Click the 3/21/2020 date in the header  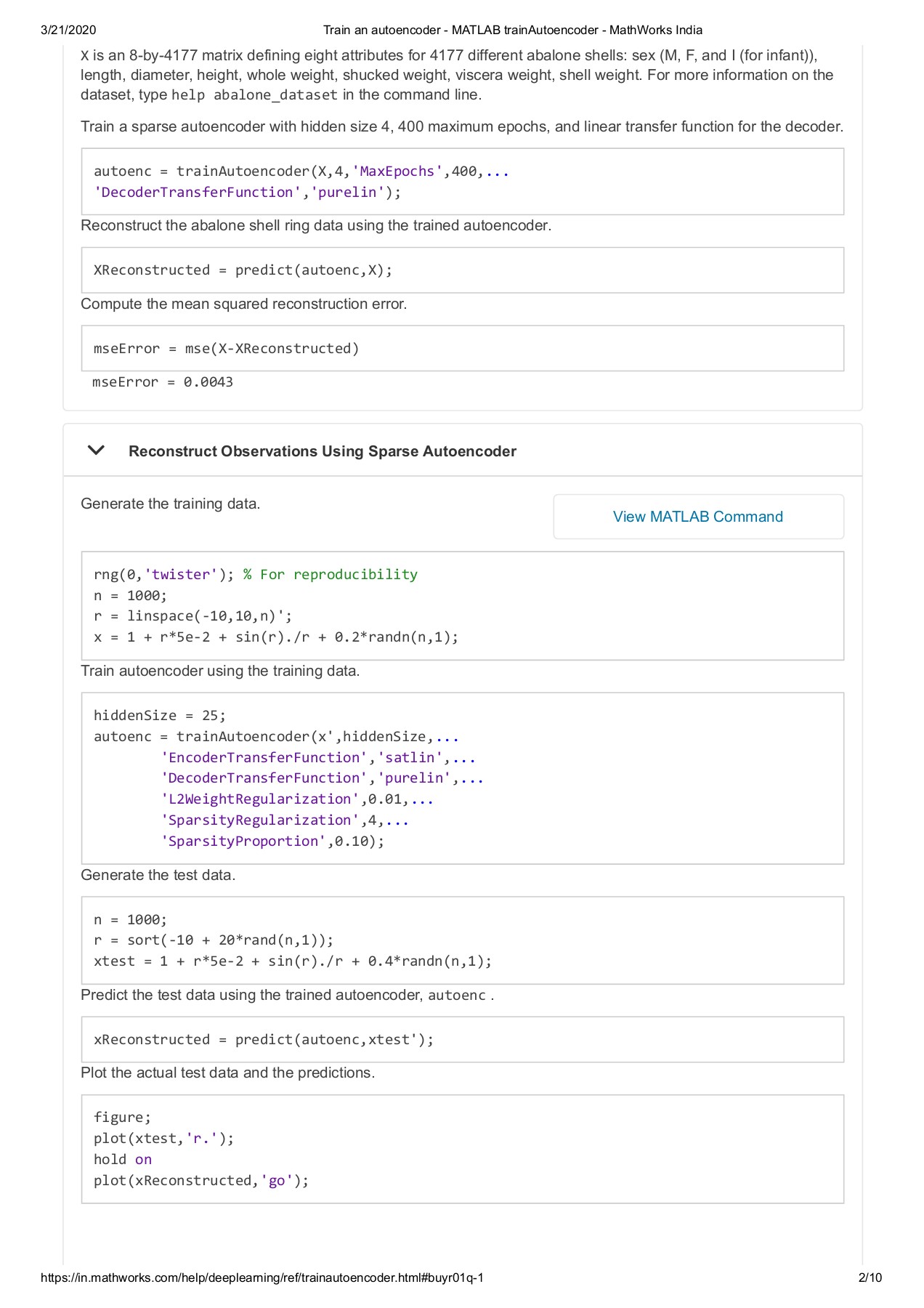coord(68,30)
